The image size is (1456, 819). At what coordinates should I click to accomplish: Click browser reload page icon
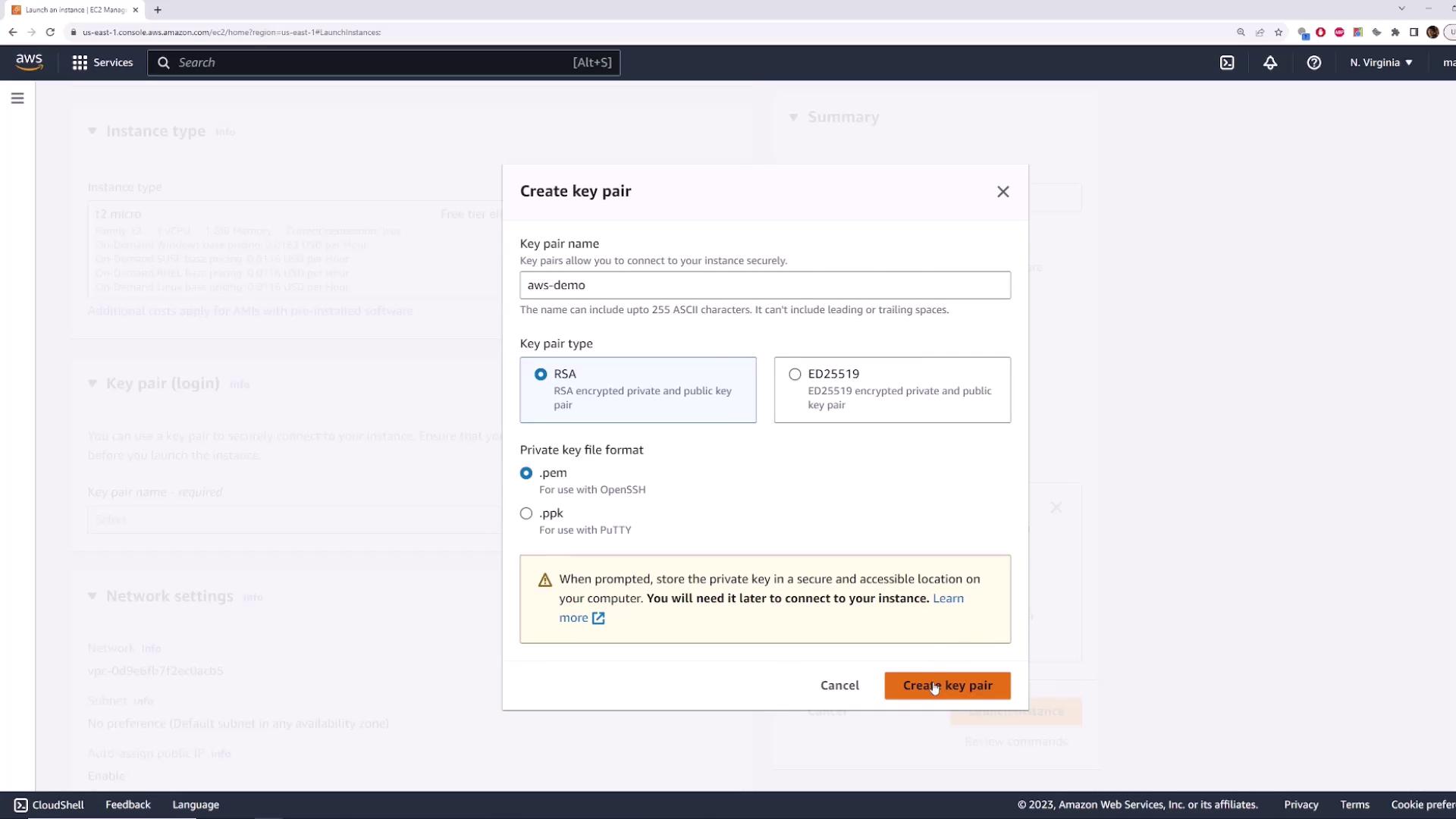50,32
